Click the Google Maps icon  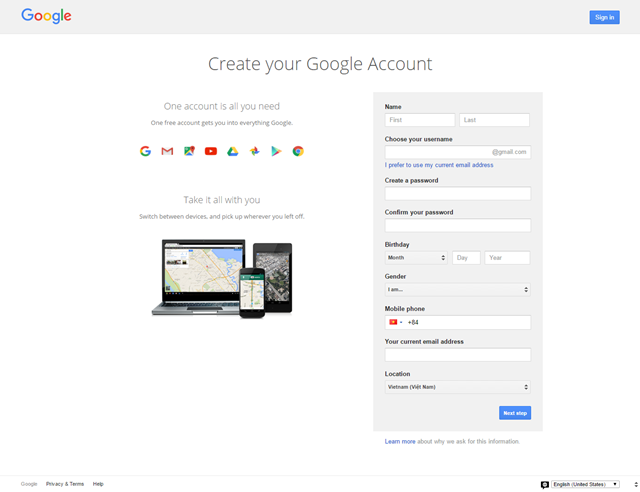pyautogui.click(x=189, y=151)
